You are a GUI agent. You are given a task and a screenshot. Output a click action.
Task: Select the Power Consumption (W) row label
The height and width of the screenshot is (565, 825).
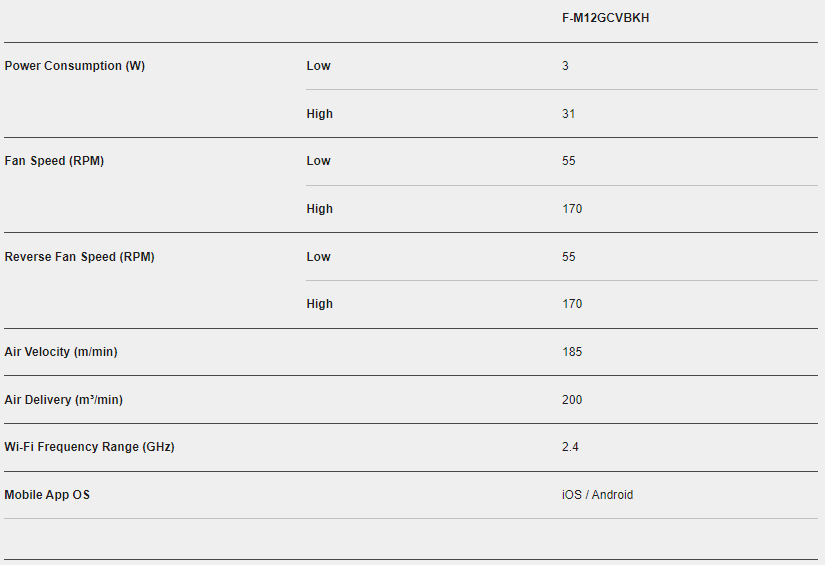click(x=75, y=66)
